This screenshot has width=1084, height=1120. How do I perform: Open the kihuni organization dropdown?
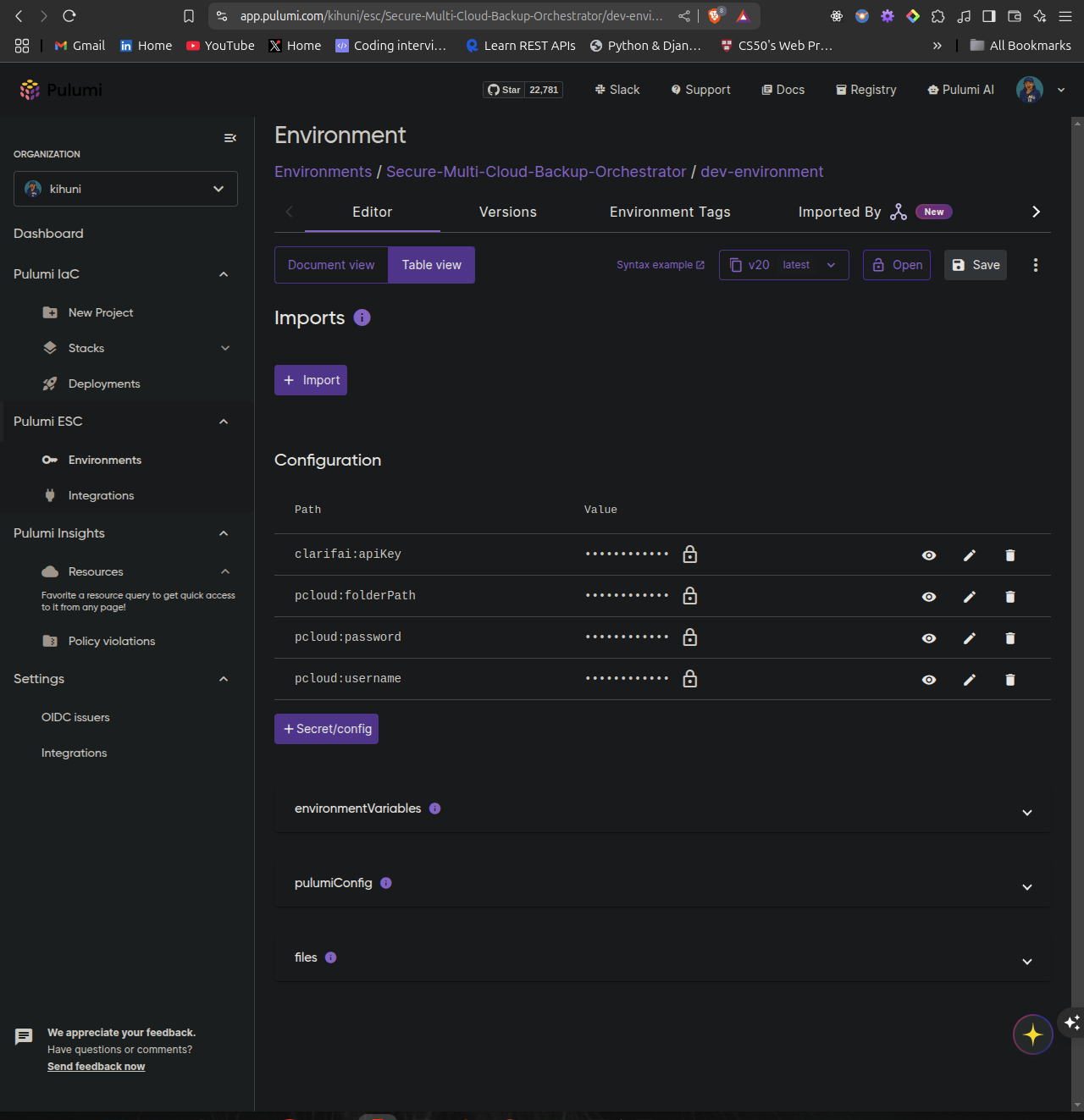[x=125, y=189]
